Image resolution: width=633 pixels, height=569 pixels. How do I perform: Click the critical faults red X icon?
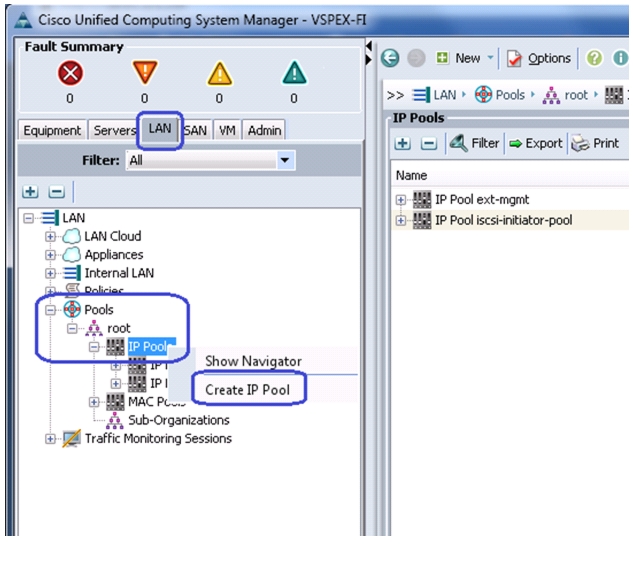click(x=70, y=73)
